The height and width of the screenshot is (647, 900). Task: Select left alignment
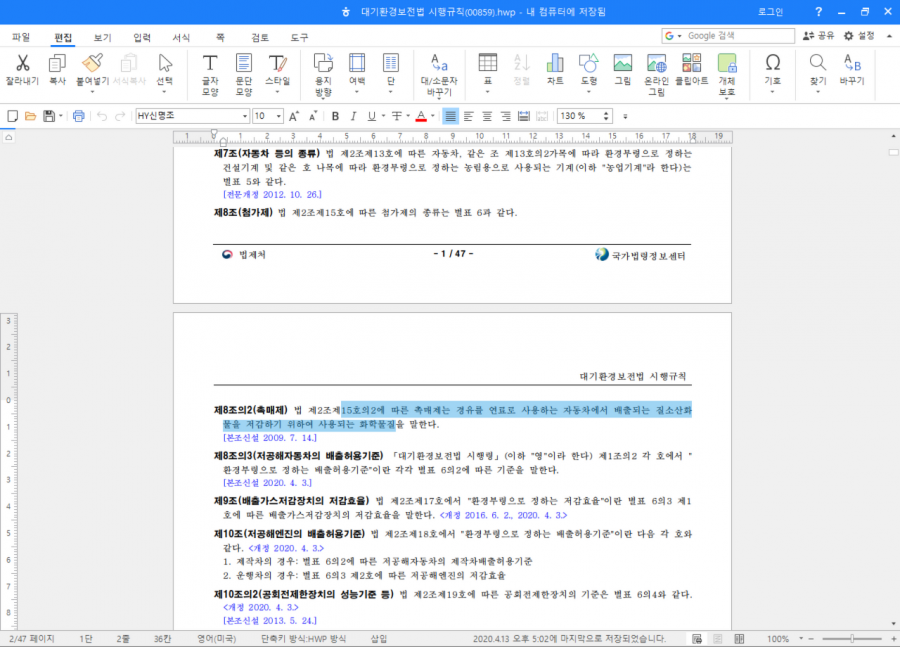(469, 116)
